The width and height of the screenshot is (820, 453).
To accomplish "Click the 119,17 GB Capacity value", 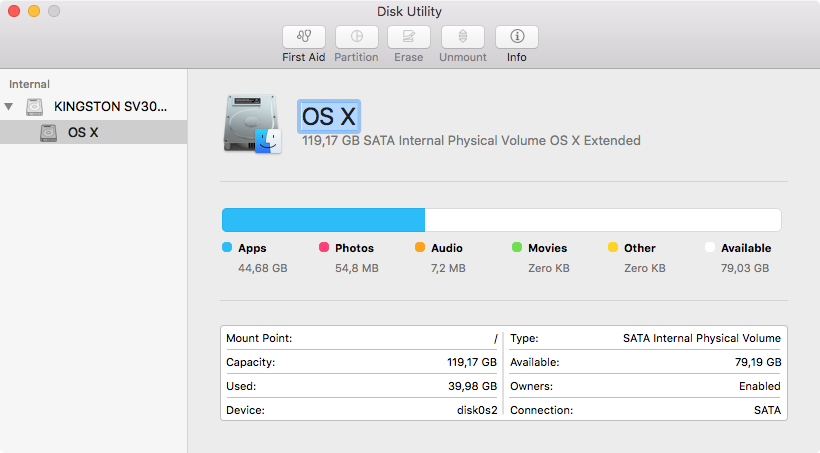I will pyautogui.click(x=472, y=363).
